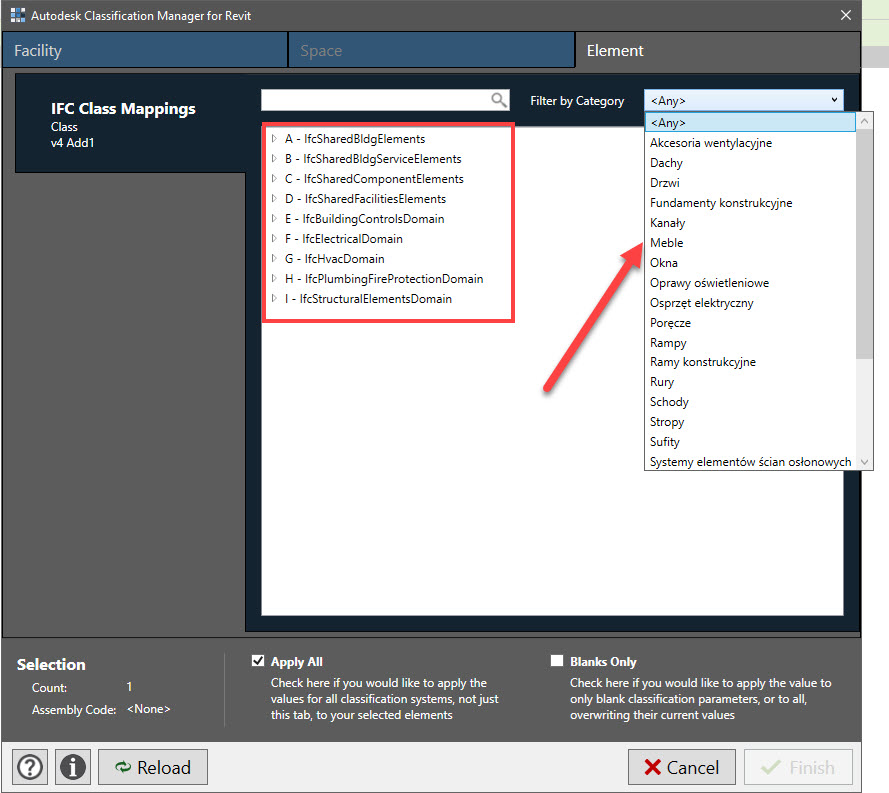Switch to the Space tab

430,50
